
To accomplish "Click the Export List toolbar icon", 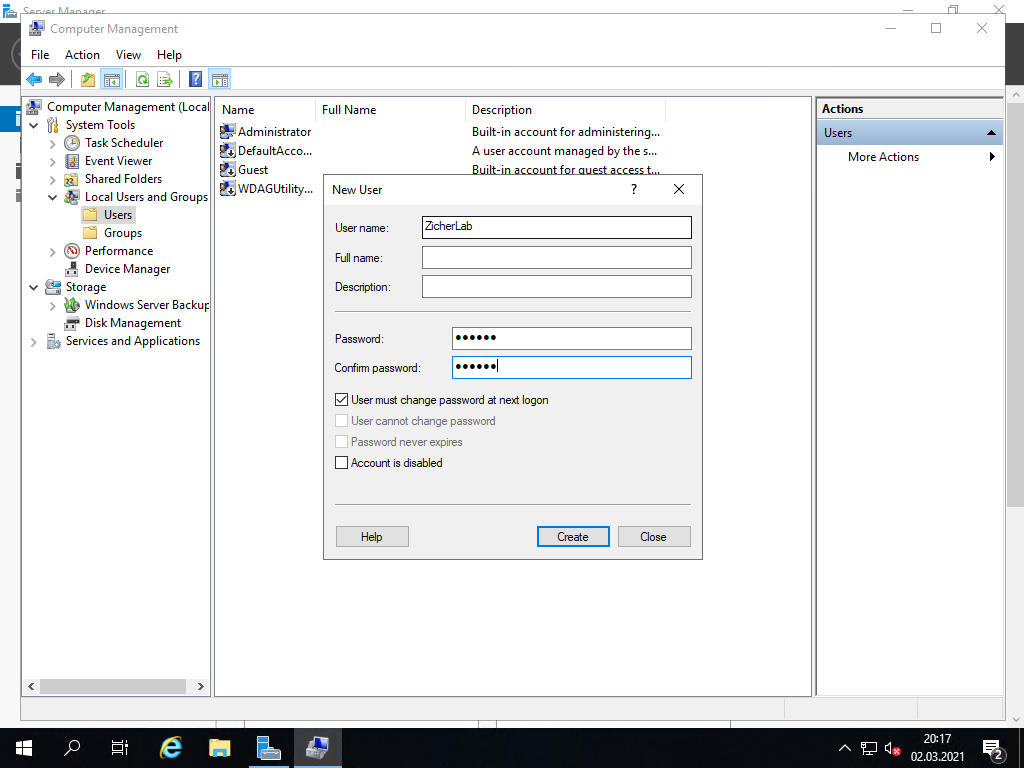I will (165, 80).
